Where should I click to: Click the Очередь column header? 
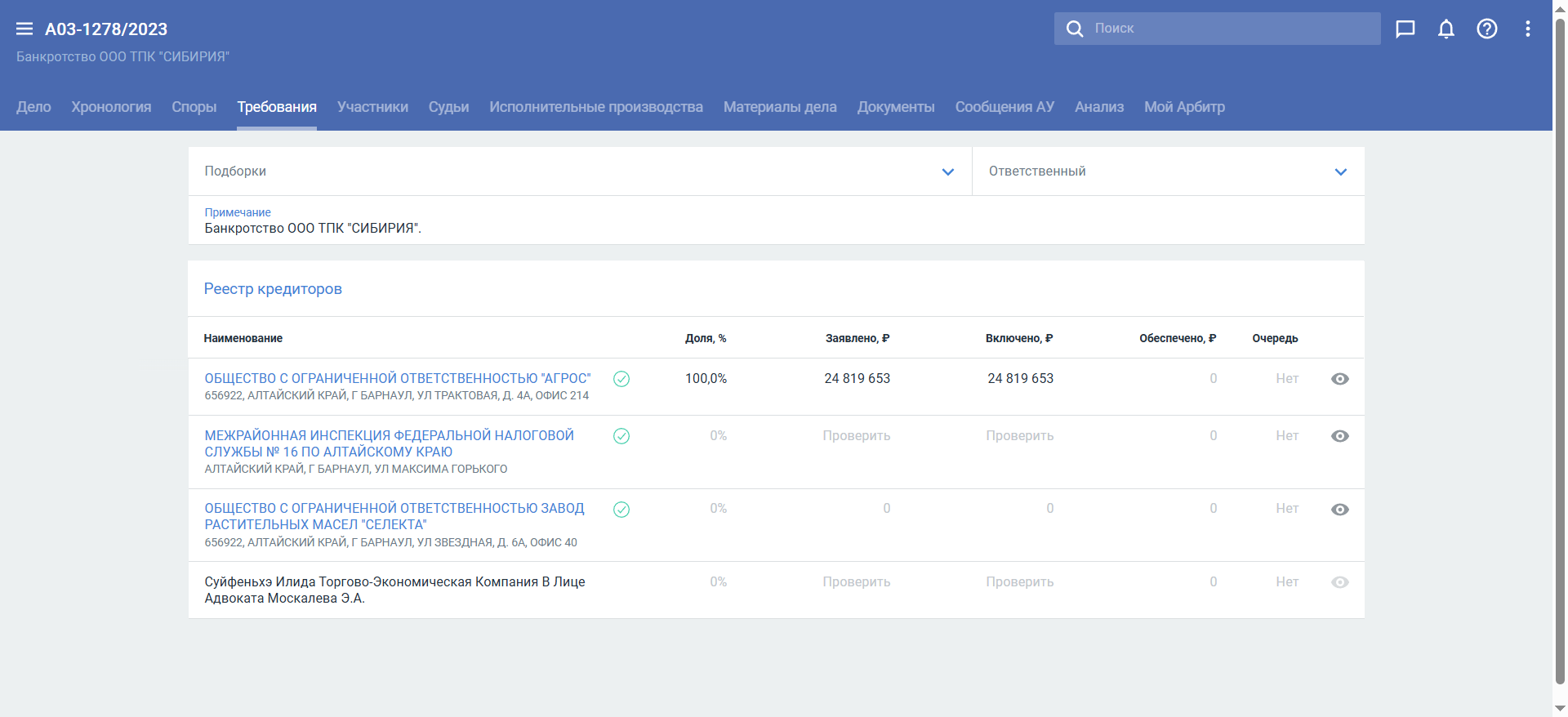(x=1275, y=338)
